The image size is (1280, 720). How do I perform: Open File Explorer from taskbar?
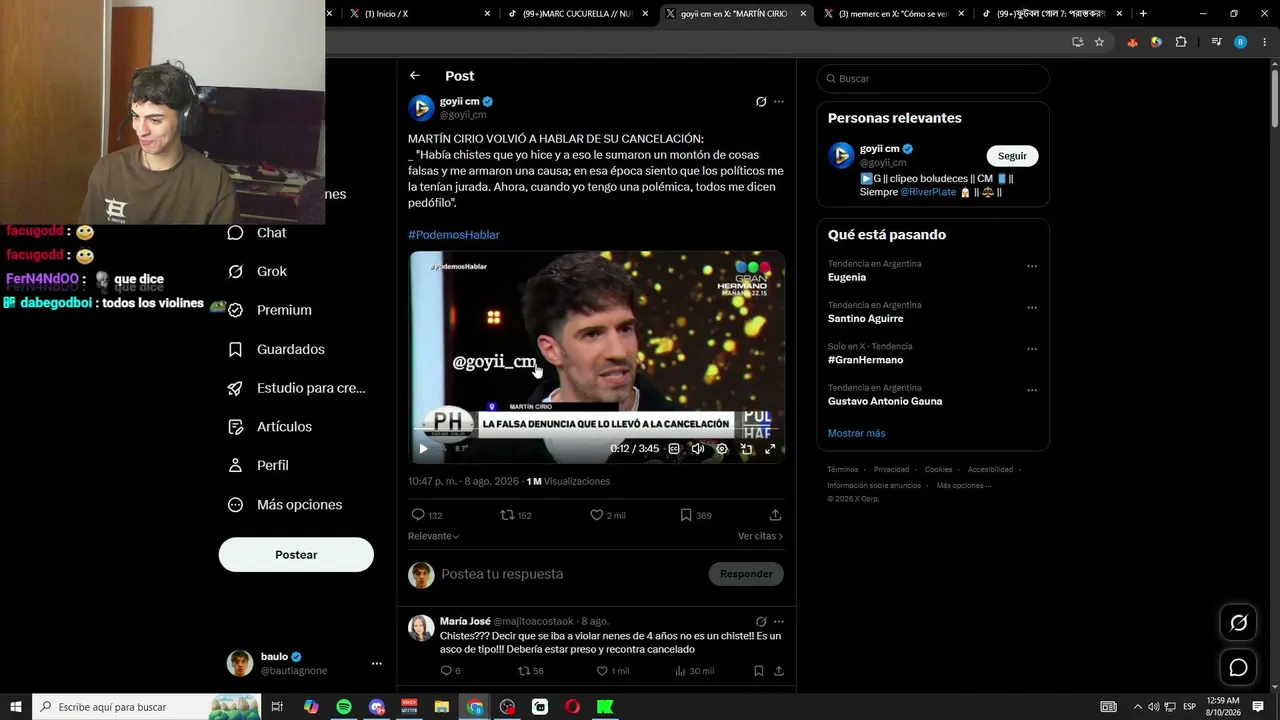(442, 707)
